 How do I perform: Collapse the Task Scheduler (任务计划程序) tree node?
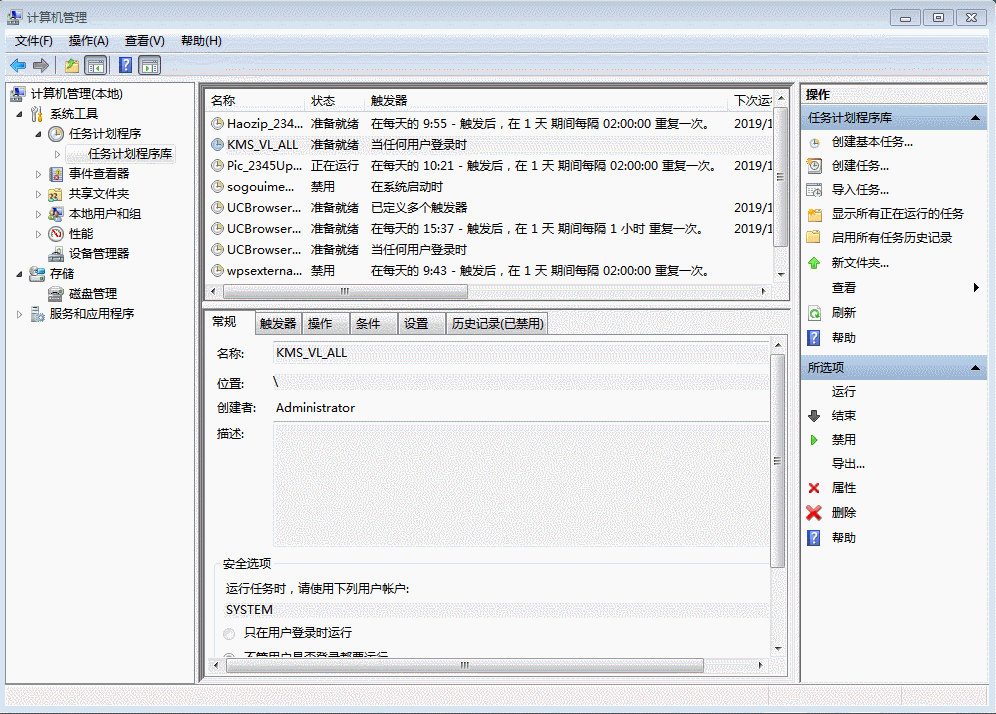(38, 134)
